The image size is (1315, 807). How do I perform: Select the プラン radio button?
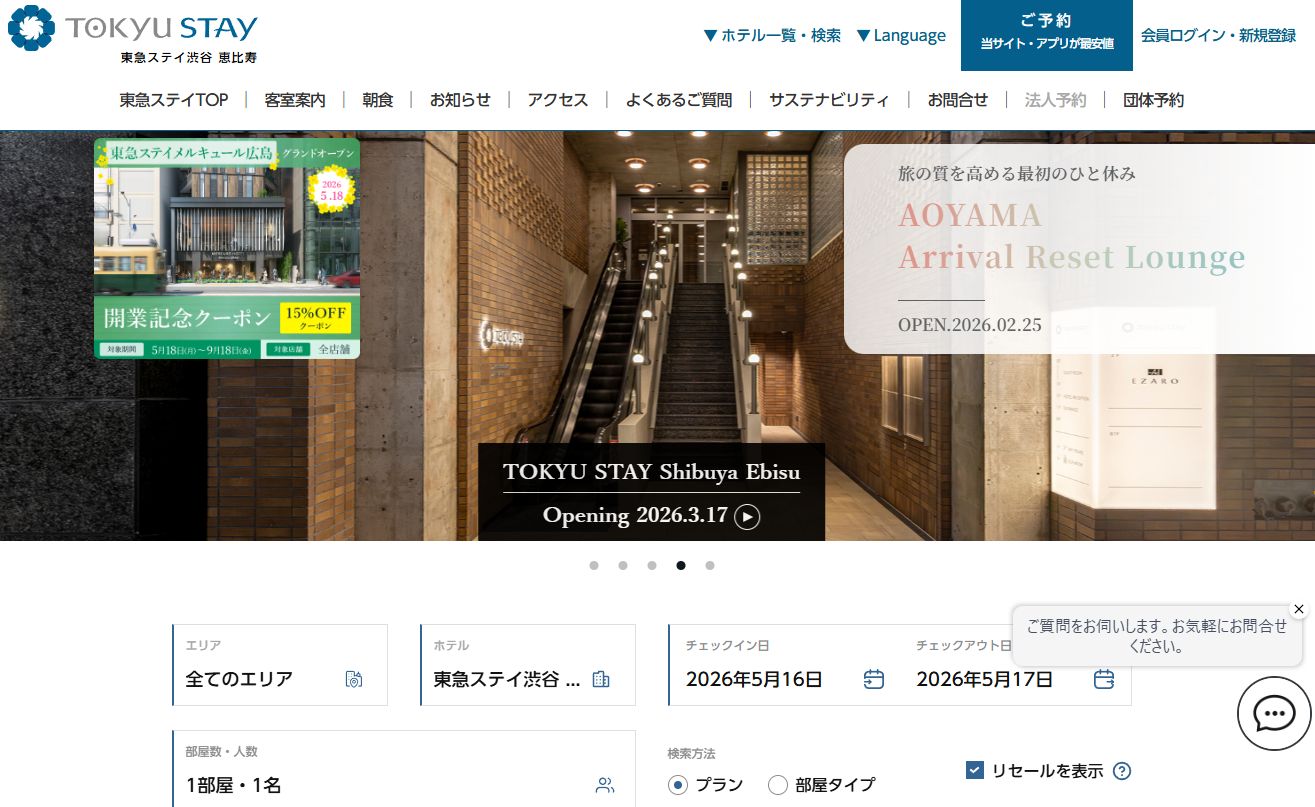[678, 785]
